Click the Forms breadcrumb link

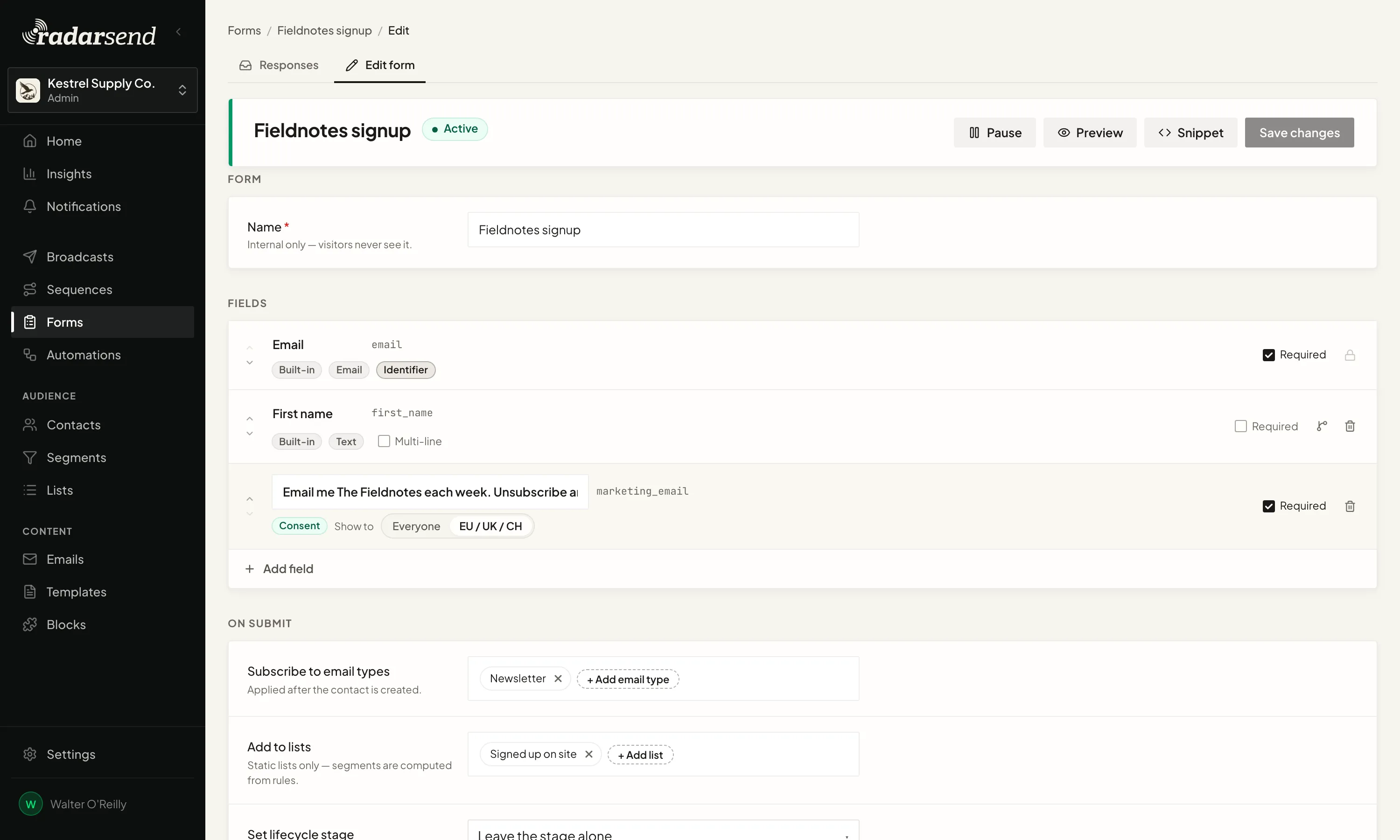click(x=244, y=30)
